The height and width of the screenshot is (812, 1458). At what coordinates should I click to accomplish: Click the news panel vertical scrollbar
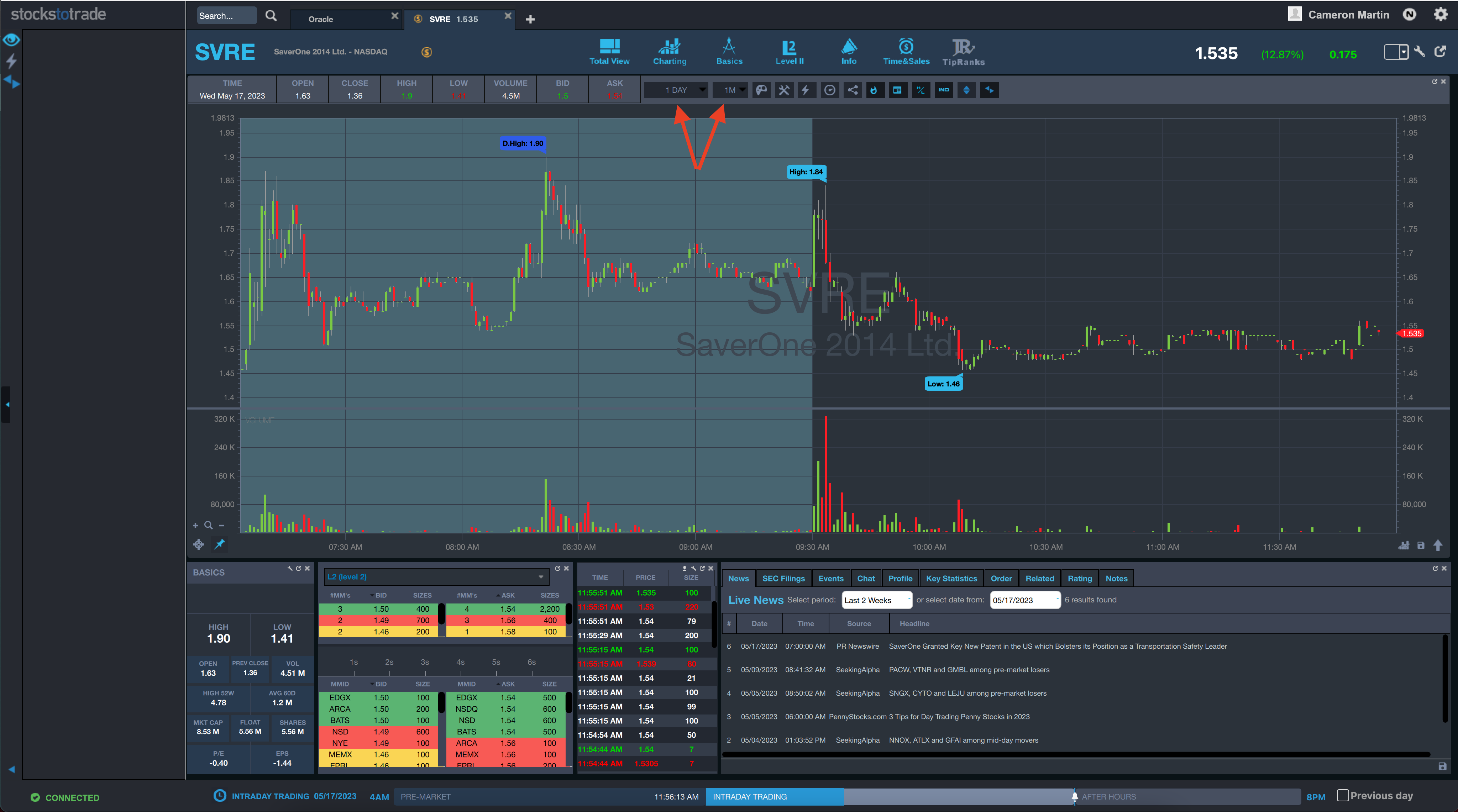pos(1445,678)
